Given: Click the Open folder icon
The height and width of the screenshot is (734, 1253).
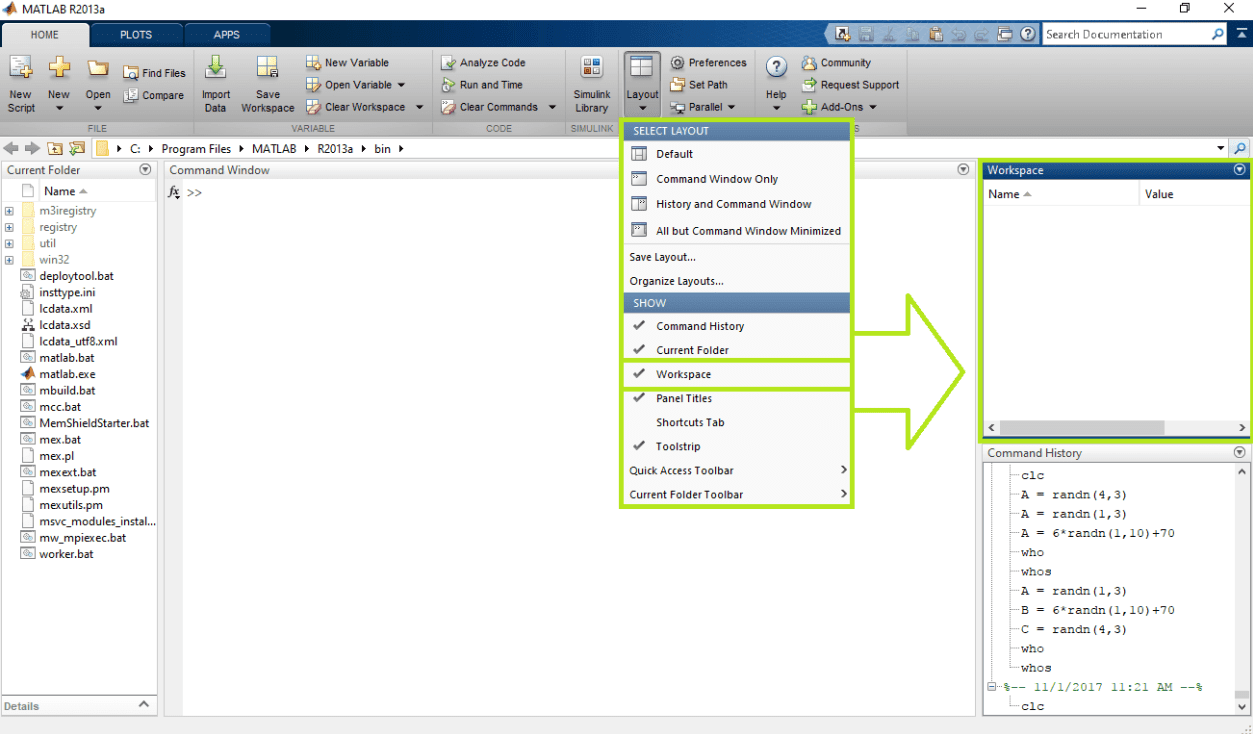Looking at the screenshot, I should 97,69.
